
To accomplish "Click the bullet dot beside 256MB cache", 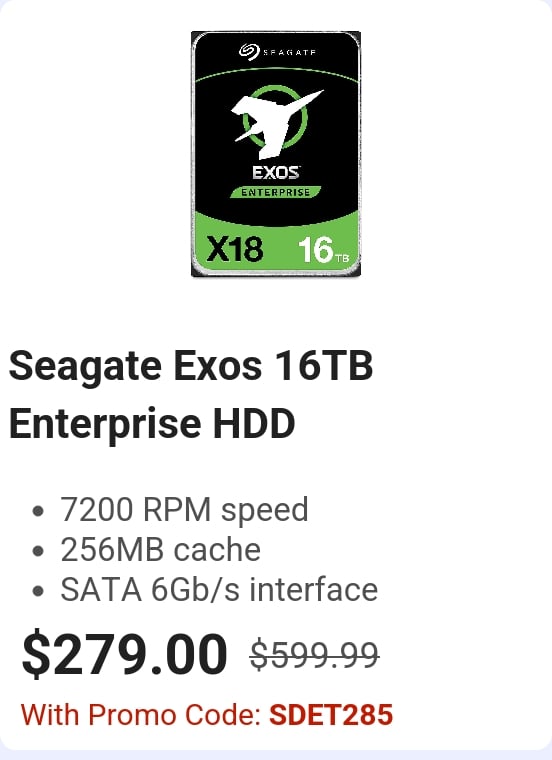I will click(x=38, y=551).
